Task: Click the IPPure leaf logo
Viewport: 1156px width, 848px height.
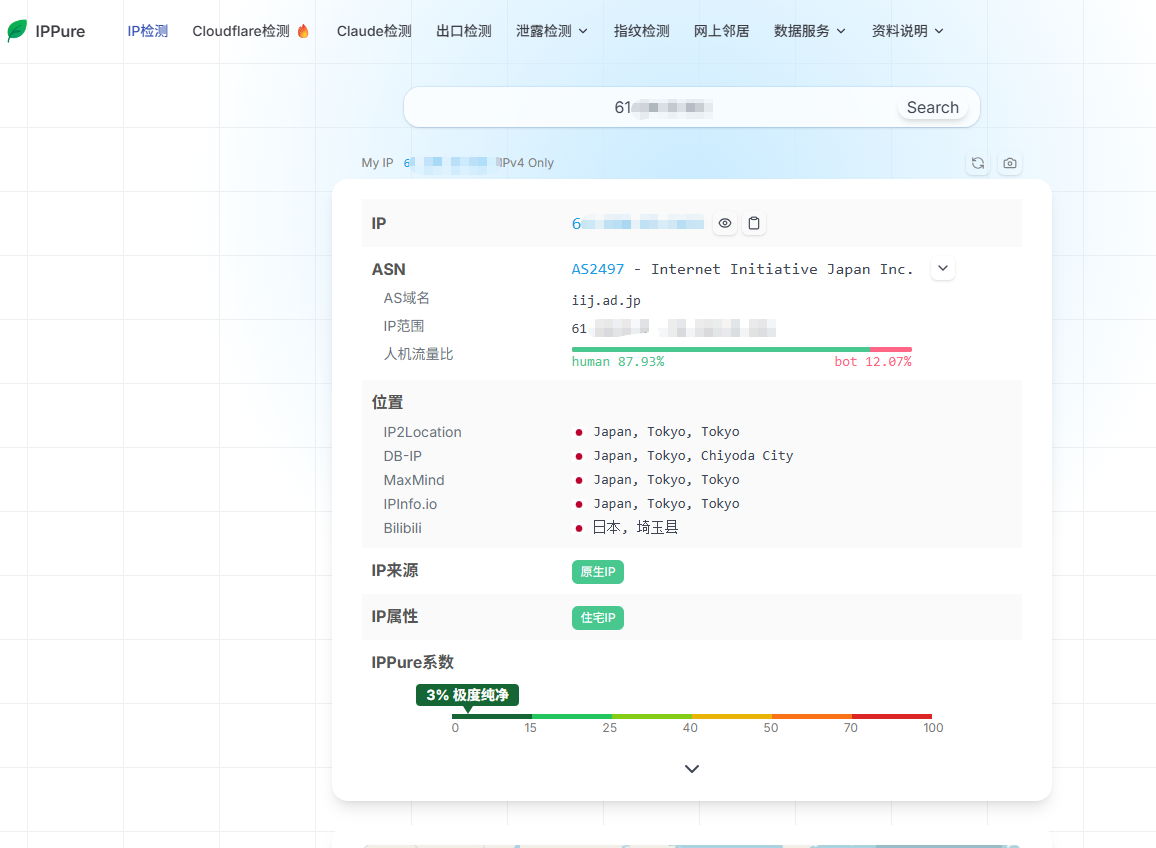Action: pyautogui.click(x=17, y=31)
